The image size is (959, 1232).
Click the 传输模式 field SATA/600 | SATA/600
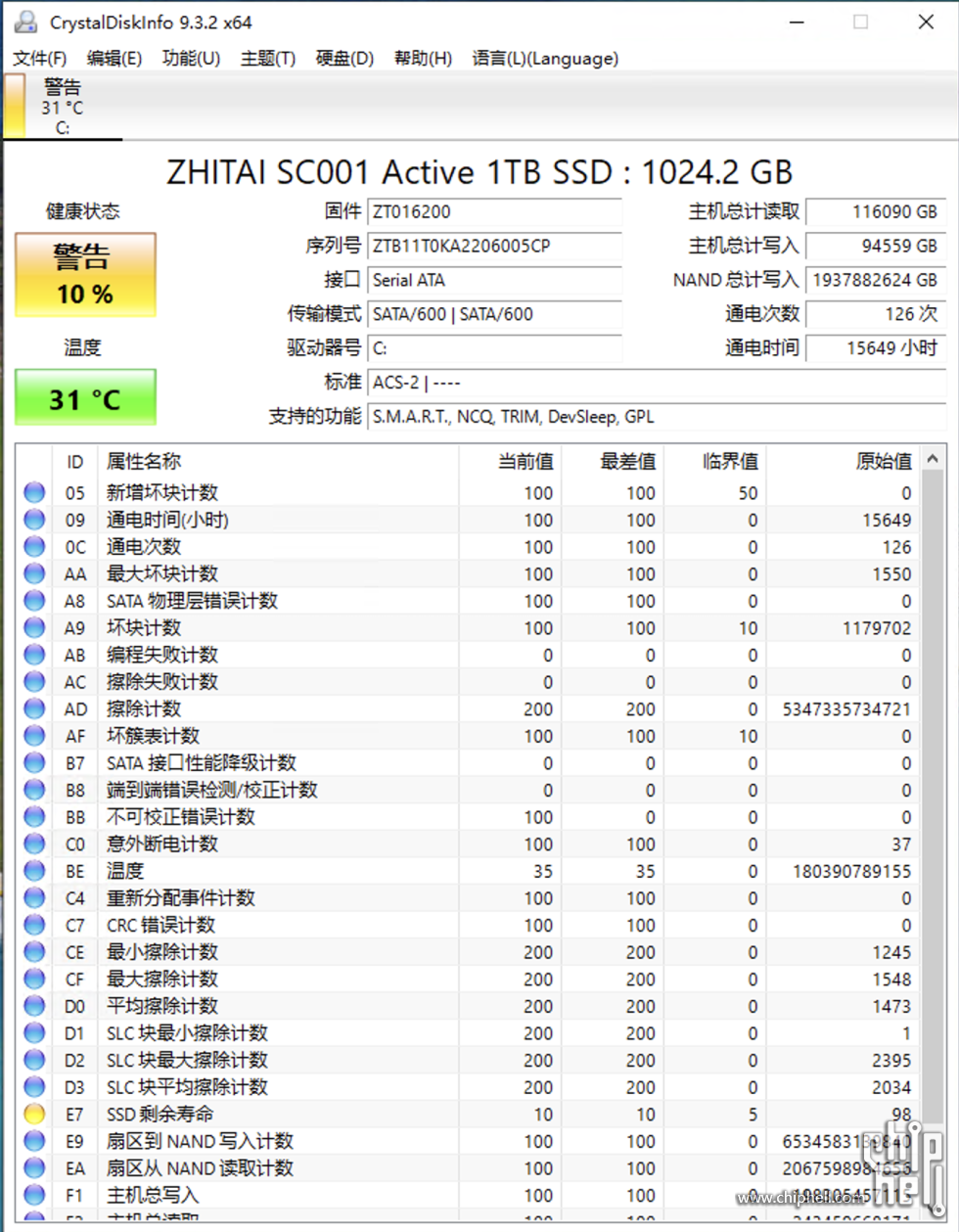click(494, 314)
